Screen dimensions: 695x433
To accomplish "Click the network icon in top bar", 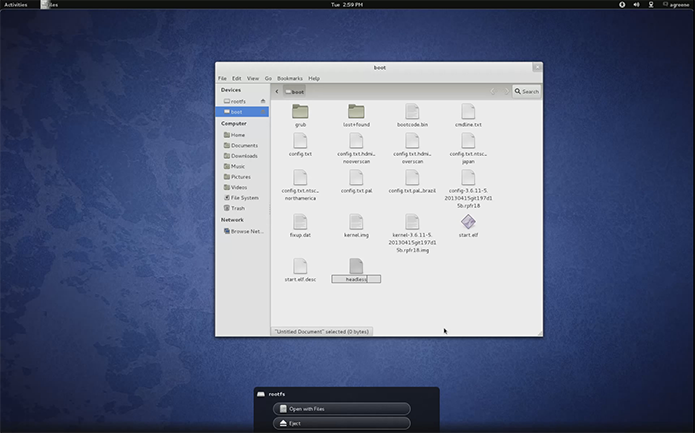I will pyautogui.click(x=651, y=4).
